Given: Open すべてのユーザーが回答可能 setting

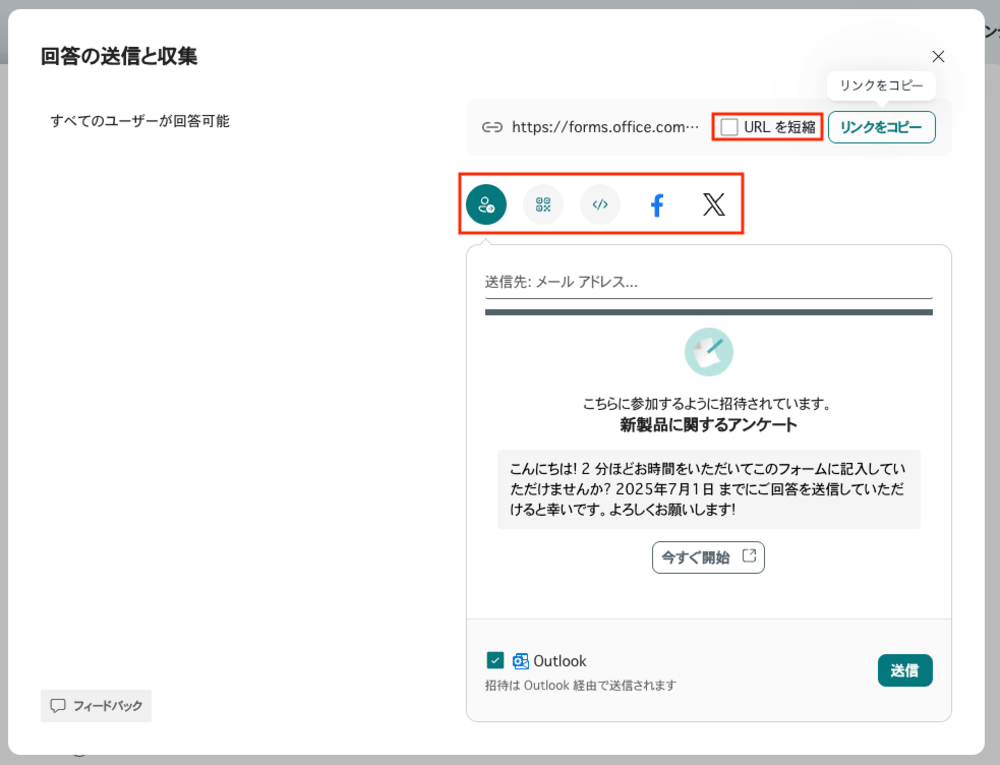Looking at the screenshot, I should point(140,121).
